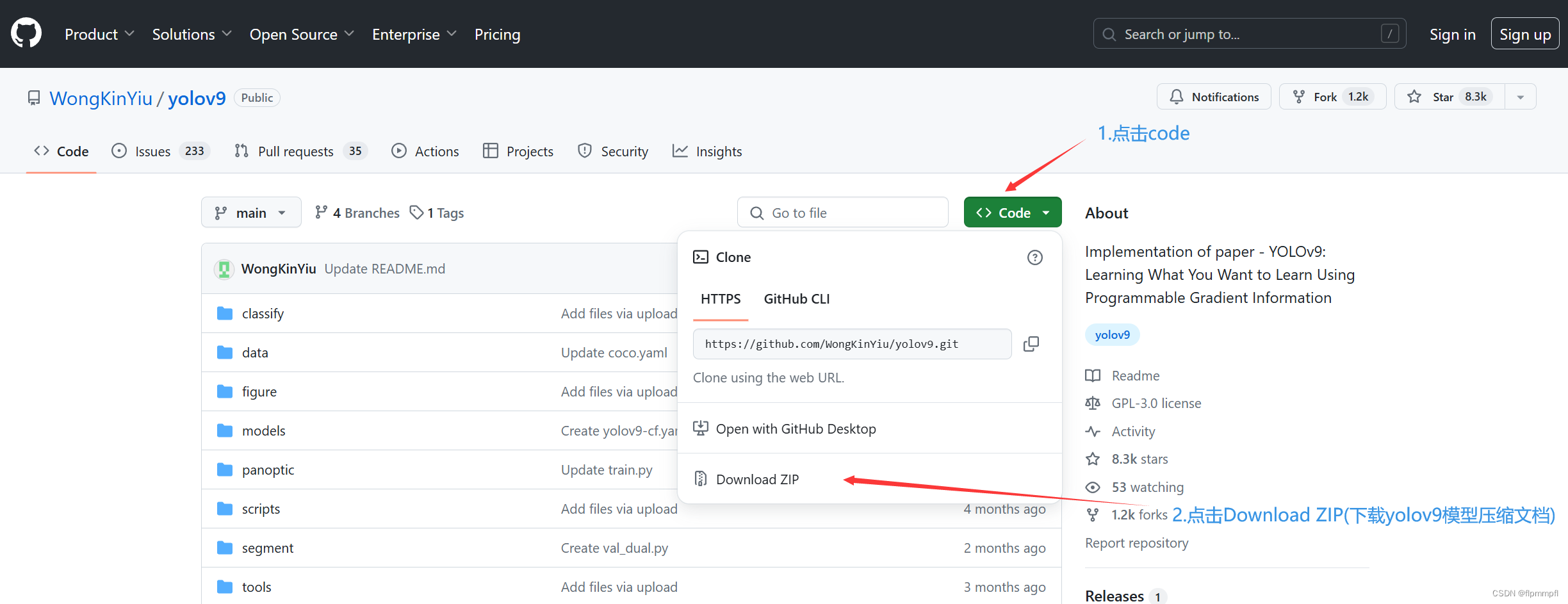Expand the Enterprise menu
This screenshot has width=1568, height=604.
click(x=414, y=34)
